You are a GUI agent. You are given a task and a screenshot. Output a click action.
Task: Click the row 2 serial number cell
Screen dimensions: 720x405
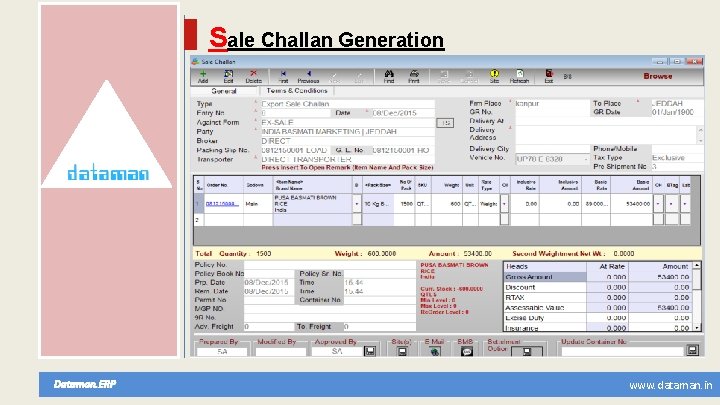click(x=198, y=219)
